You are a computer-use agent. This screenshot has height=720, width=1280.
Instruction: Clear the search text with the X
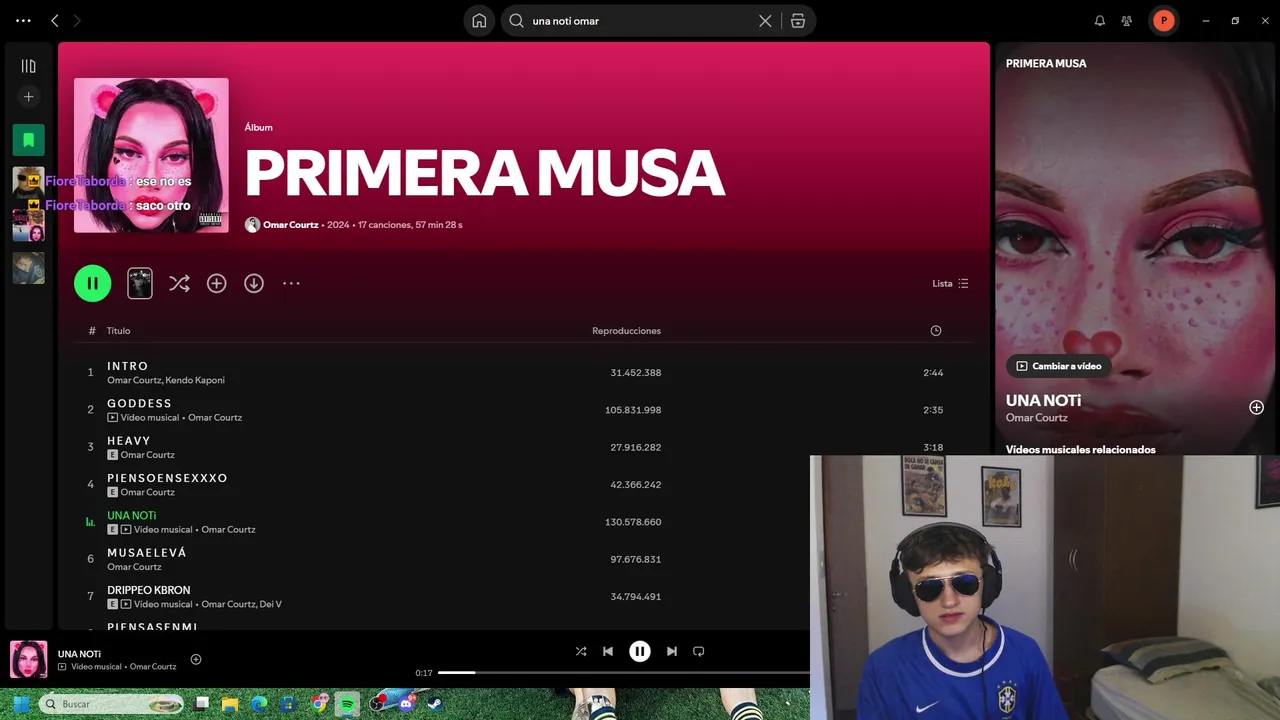pos(765,20)
